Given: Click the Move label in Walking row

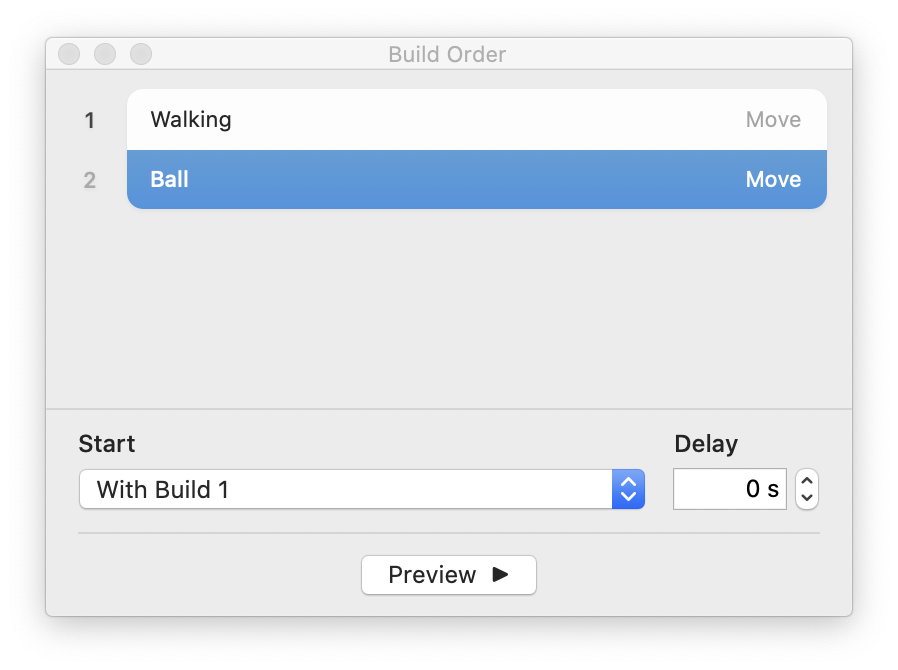Looking at the screenshot, I should 773,120.
